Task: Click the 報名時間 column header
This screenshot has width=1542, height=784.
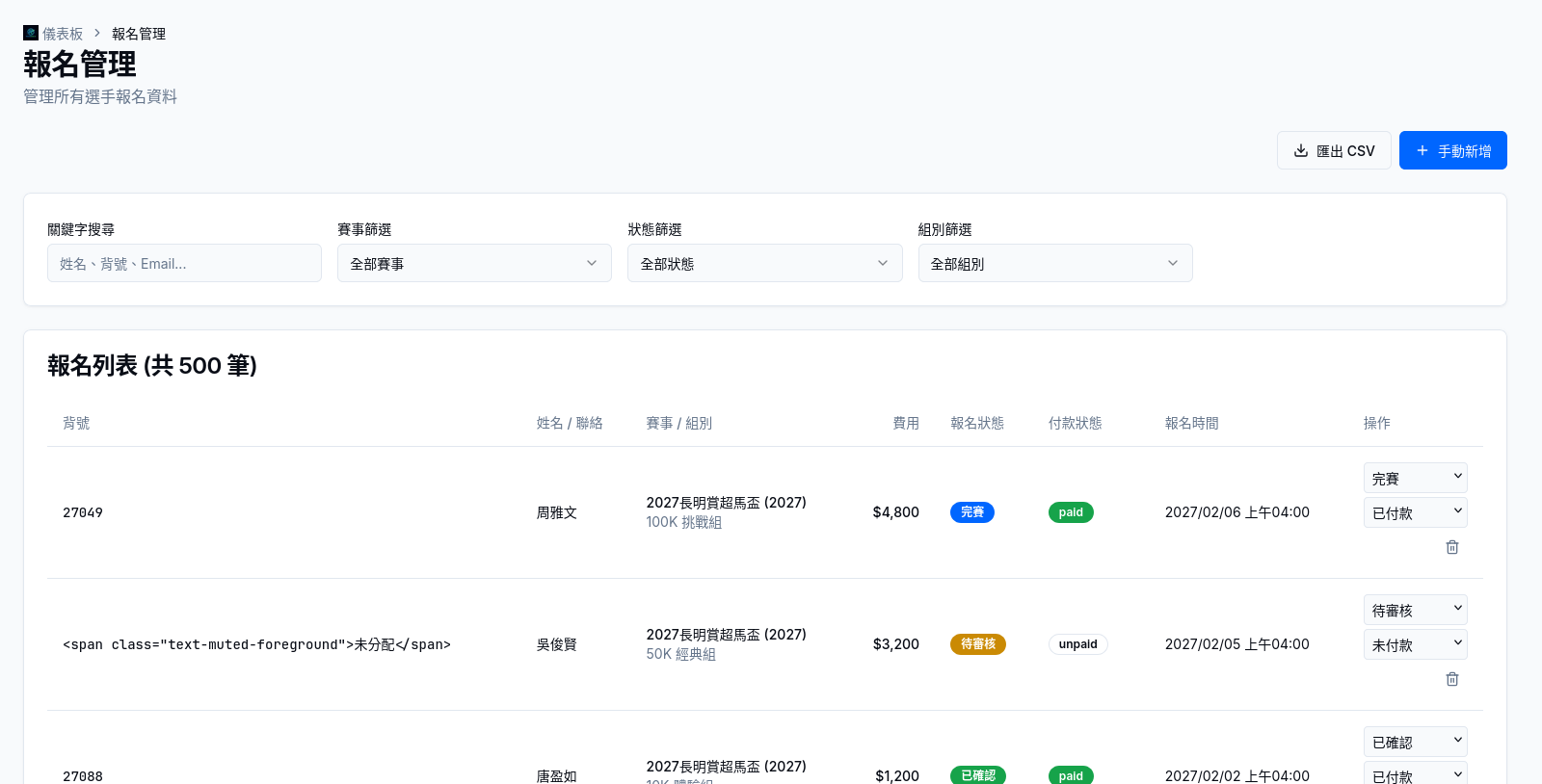Action: tap(1192, 423)
